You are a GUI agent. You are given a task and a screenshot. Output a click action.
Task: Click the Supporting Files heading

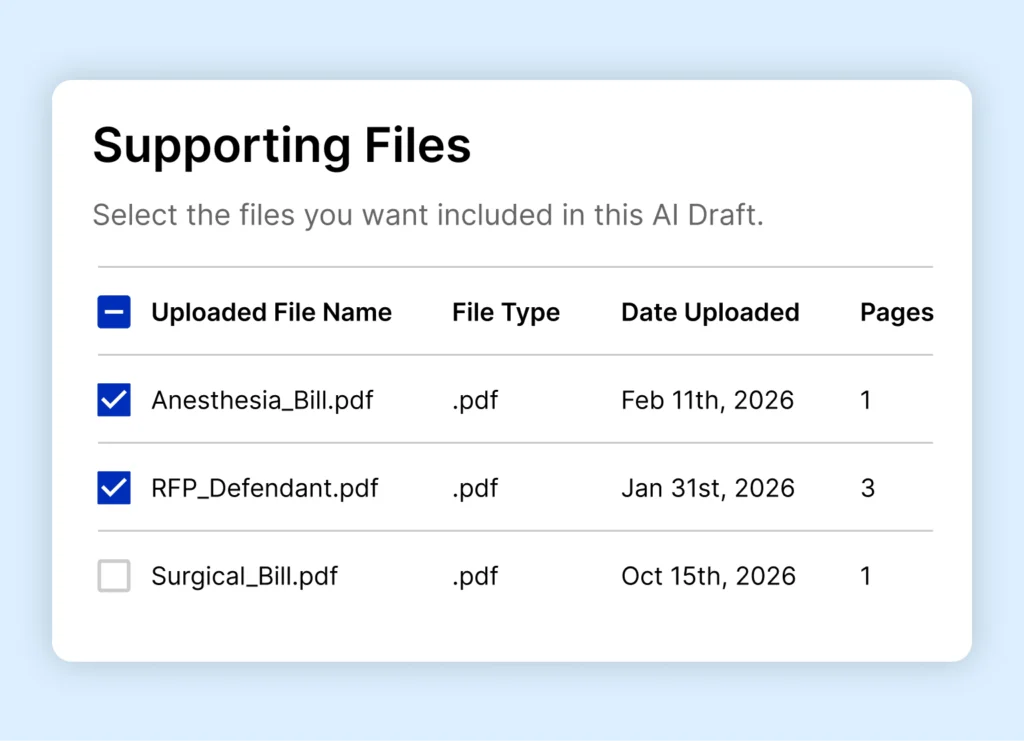[281, 146]
